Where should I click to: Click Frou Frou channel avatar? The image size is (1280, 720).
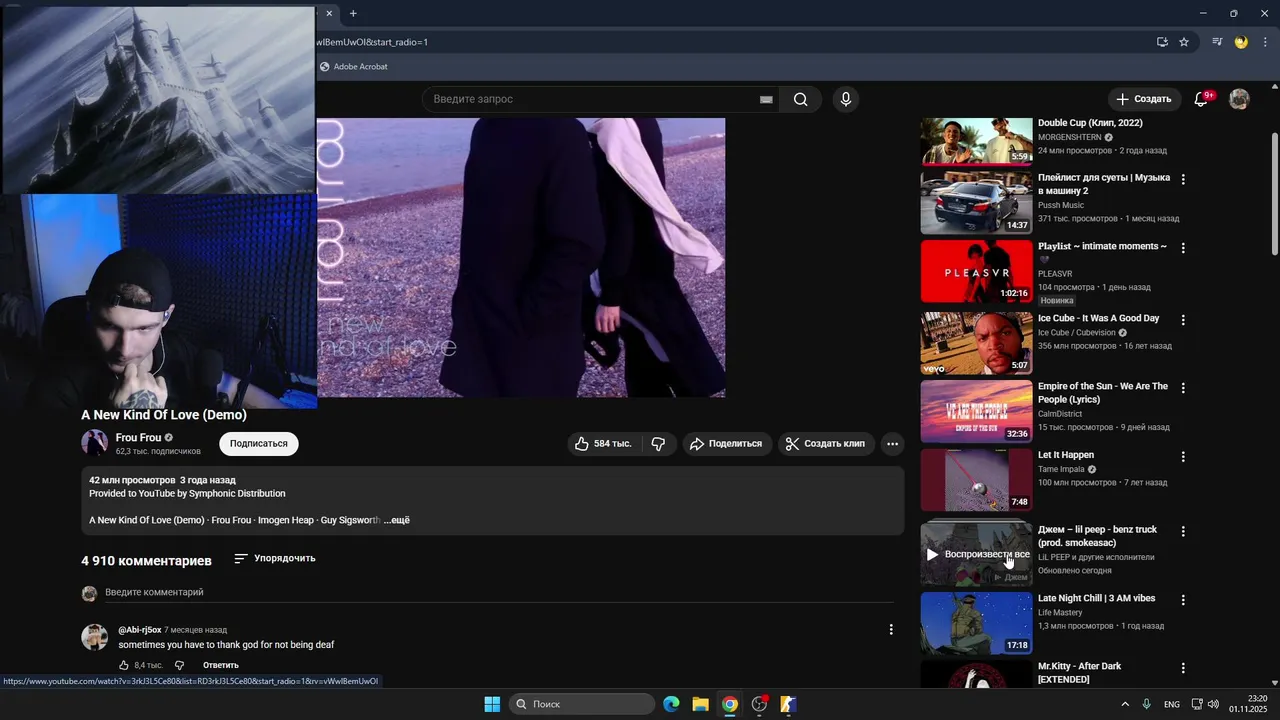[94, 443]
